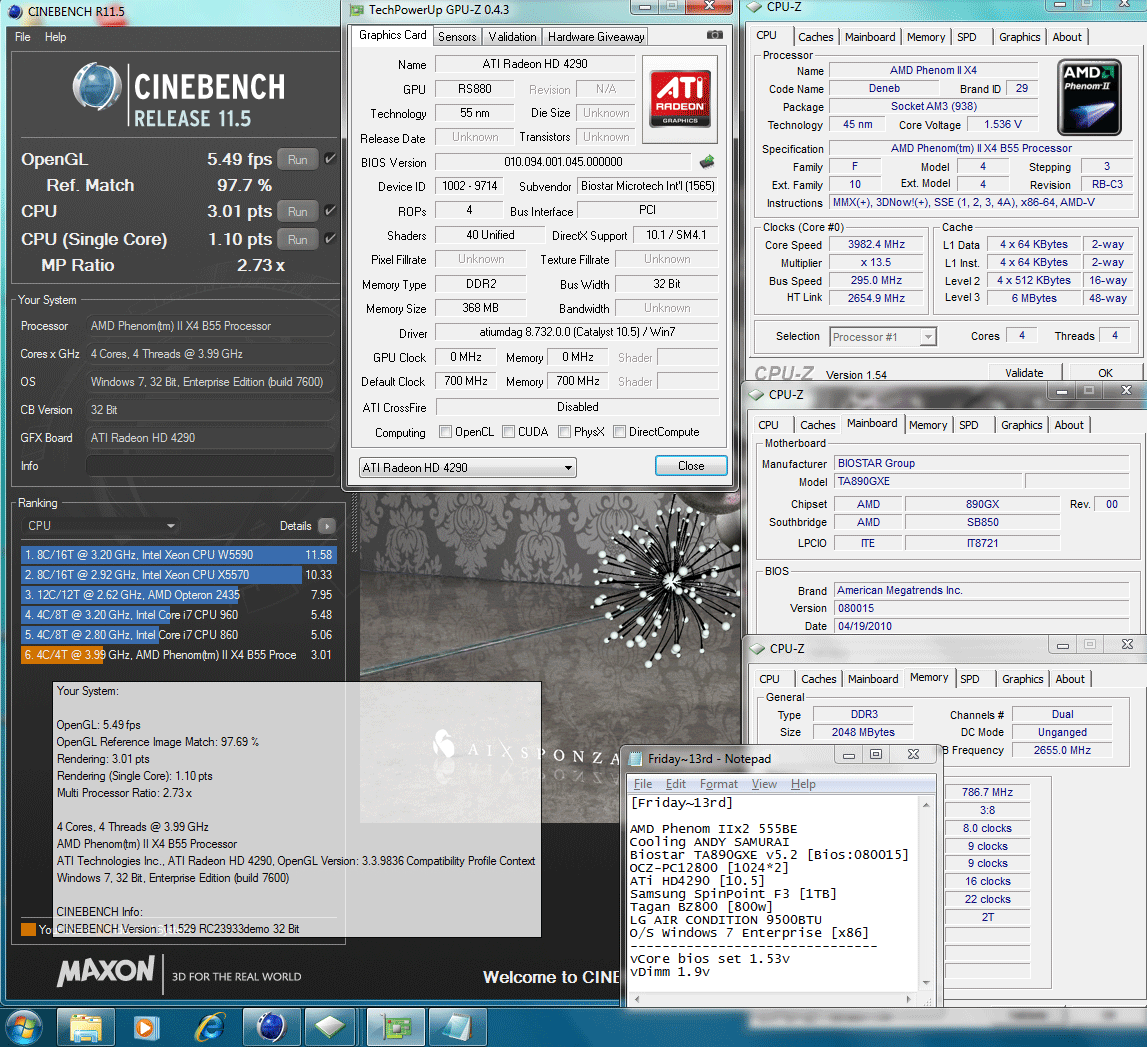Viewport: 1147px width, 1047px height.
Task: Click the Cinebench sphere icon in title bar
Action: (15, 12)
